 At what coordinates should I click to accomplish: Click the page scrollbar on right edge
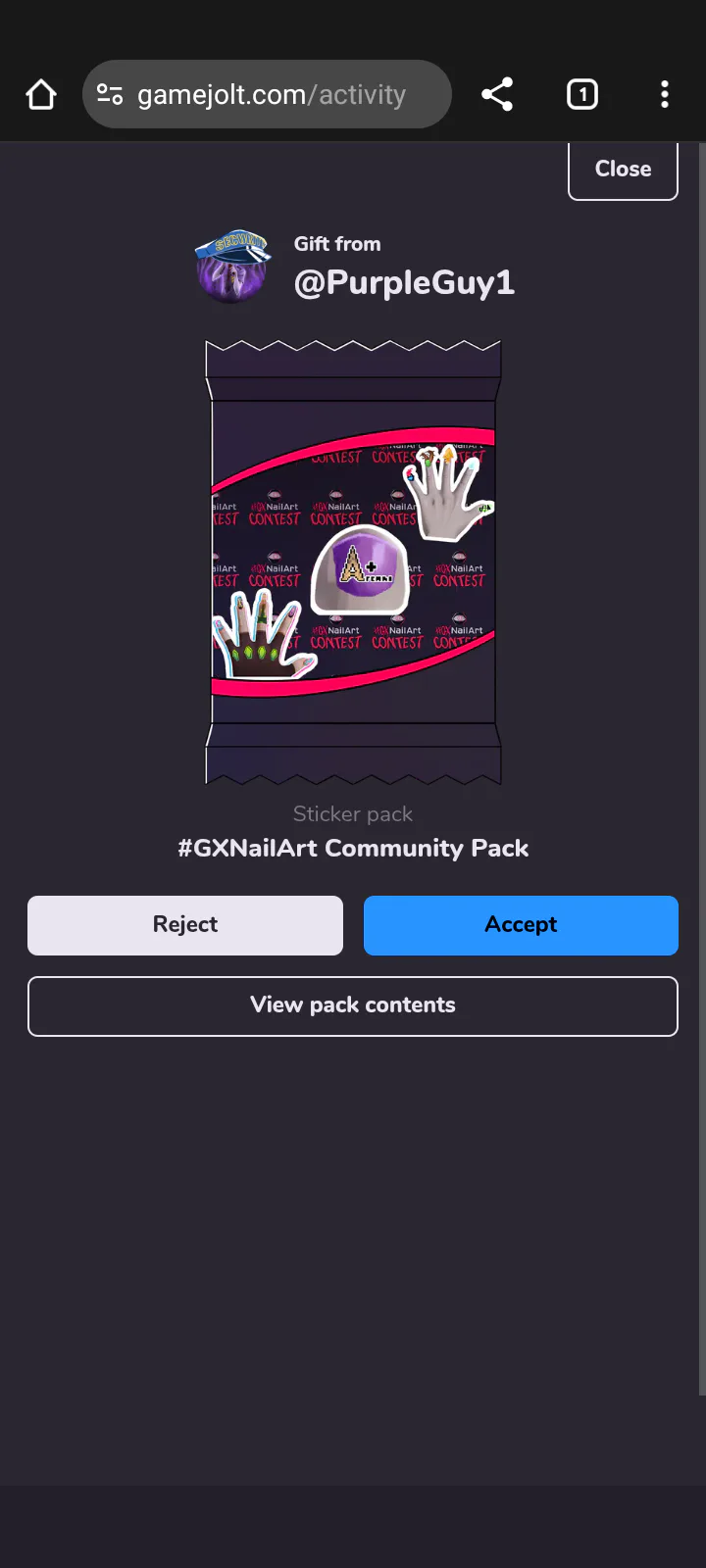click(x=701, y=764)
